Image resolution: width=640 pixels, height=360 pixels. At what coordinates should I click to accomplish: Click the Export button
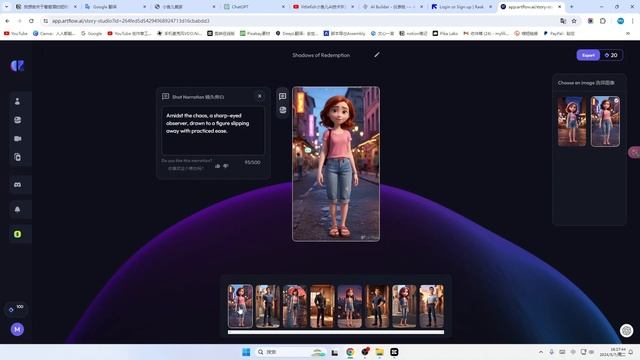[x=588, y=55]
